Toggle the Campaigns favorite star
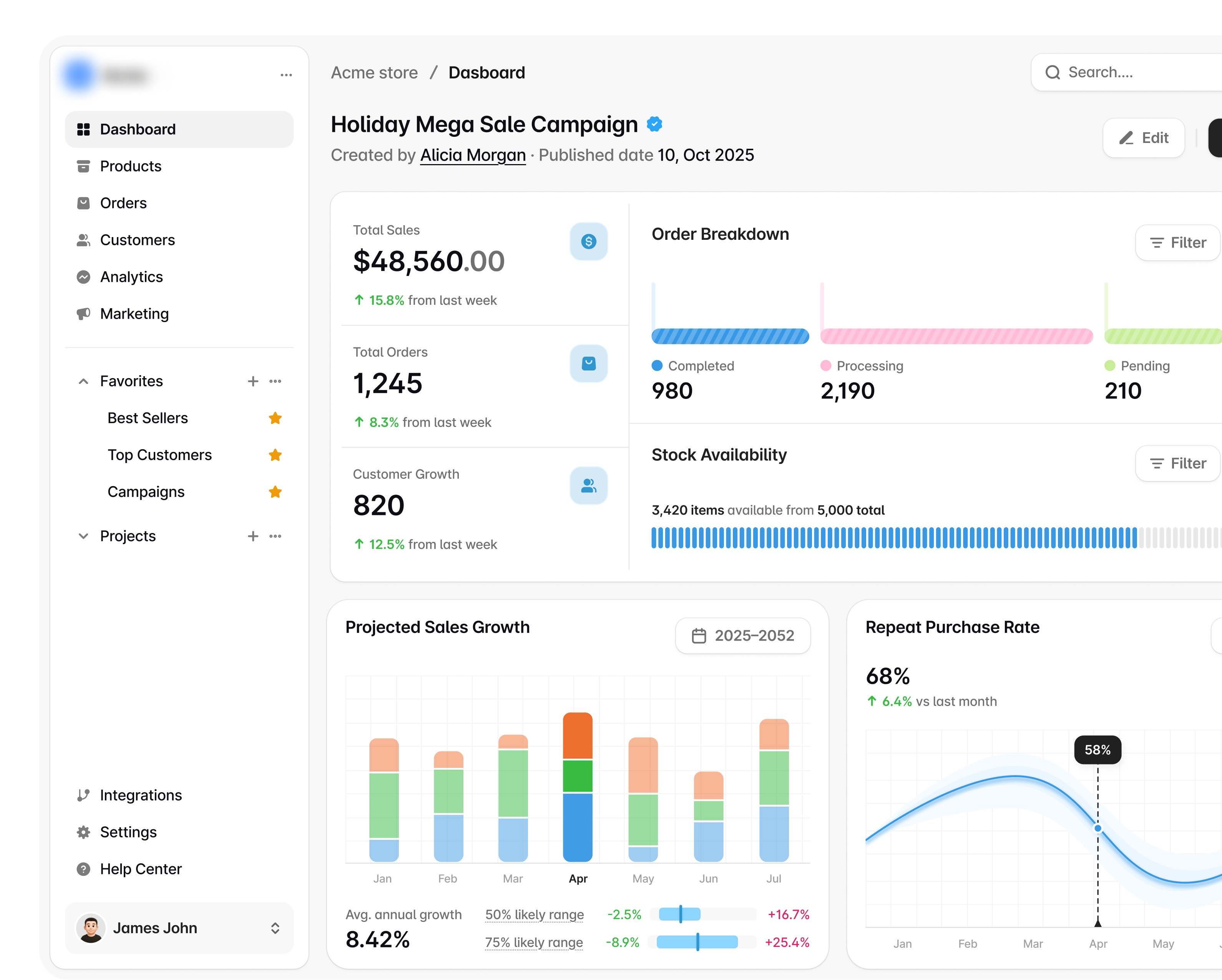The width and height of the screenshot is (1222, 980). point(276,492)
